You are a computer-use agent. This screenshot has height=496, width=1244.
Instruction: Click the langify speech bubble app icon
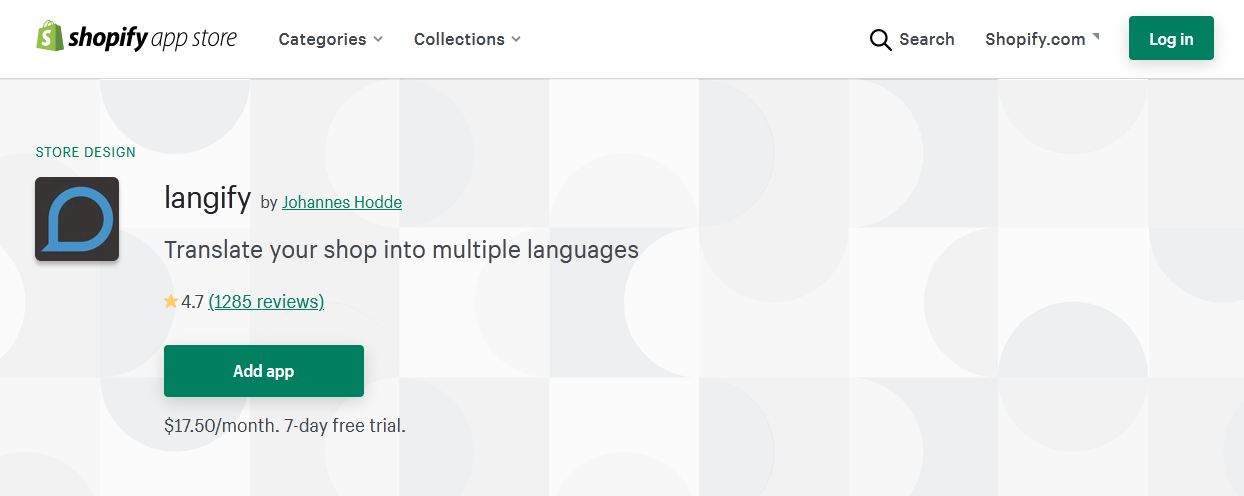[x=77, y=219]
